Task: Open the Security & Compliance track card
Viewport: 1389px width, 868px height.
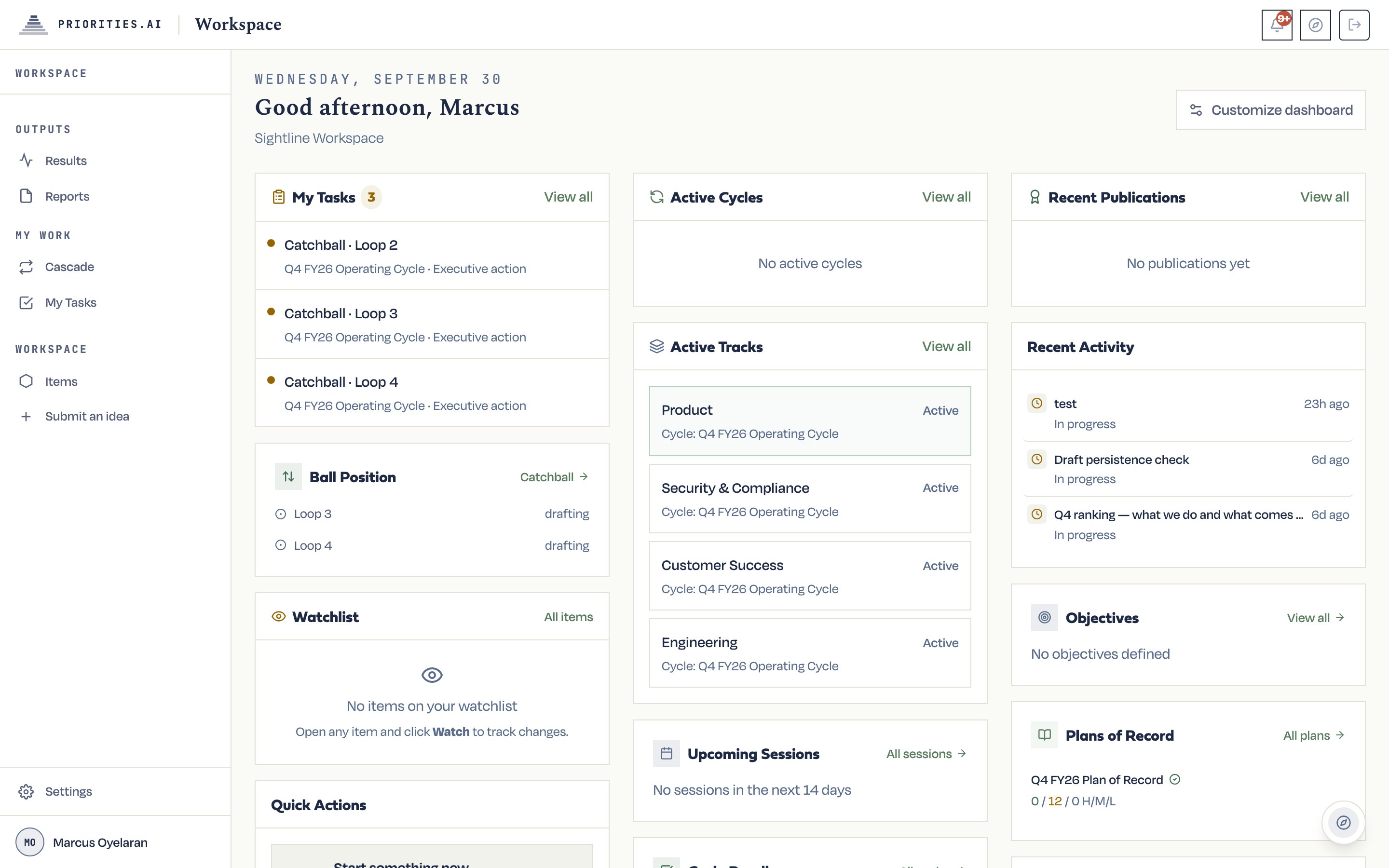Action: 810,498
